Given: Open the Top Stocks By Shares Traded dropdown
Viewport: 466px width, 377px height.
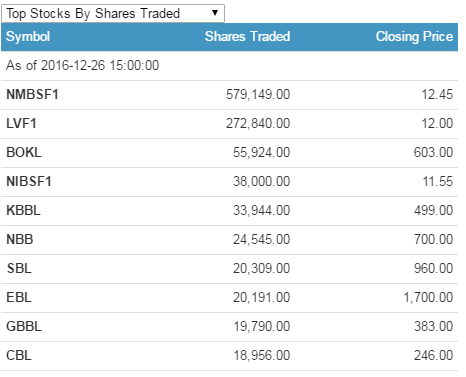Looking at the screenshot, I should pos(113,13).
